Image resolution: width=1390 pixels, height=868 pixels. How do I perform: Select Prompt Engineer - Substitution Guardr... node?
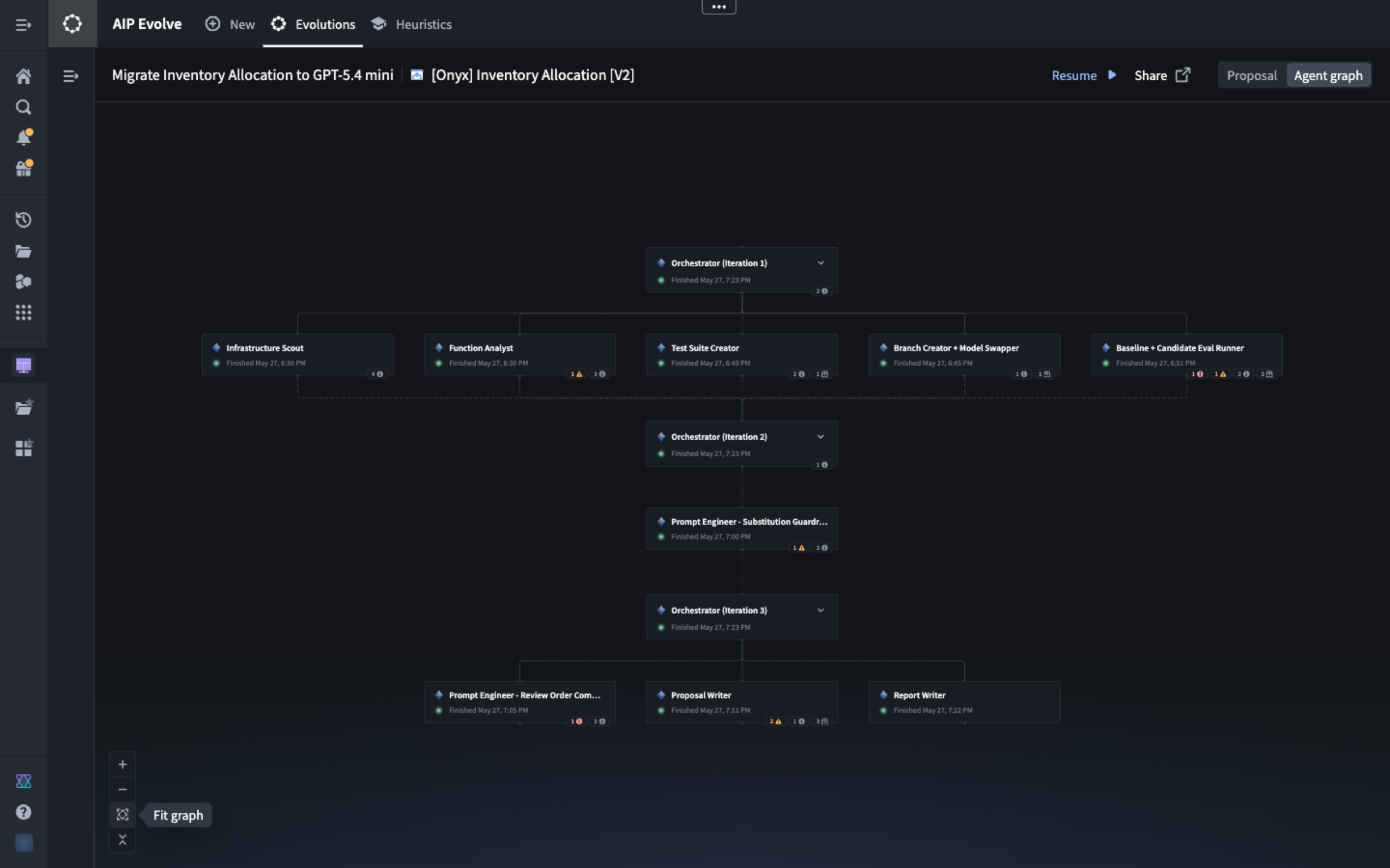pos(742,529)
